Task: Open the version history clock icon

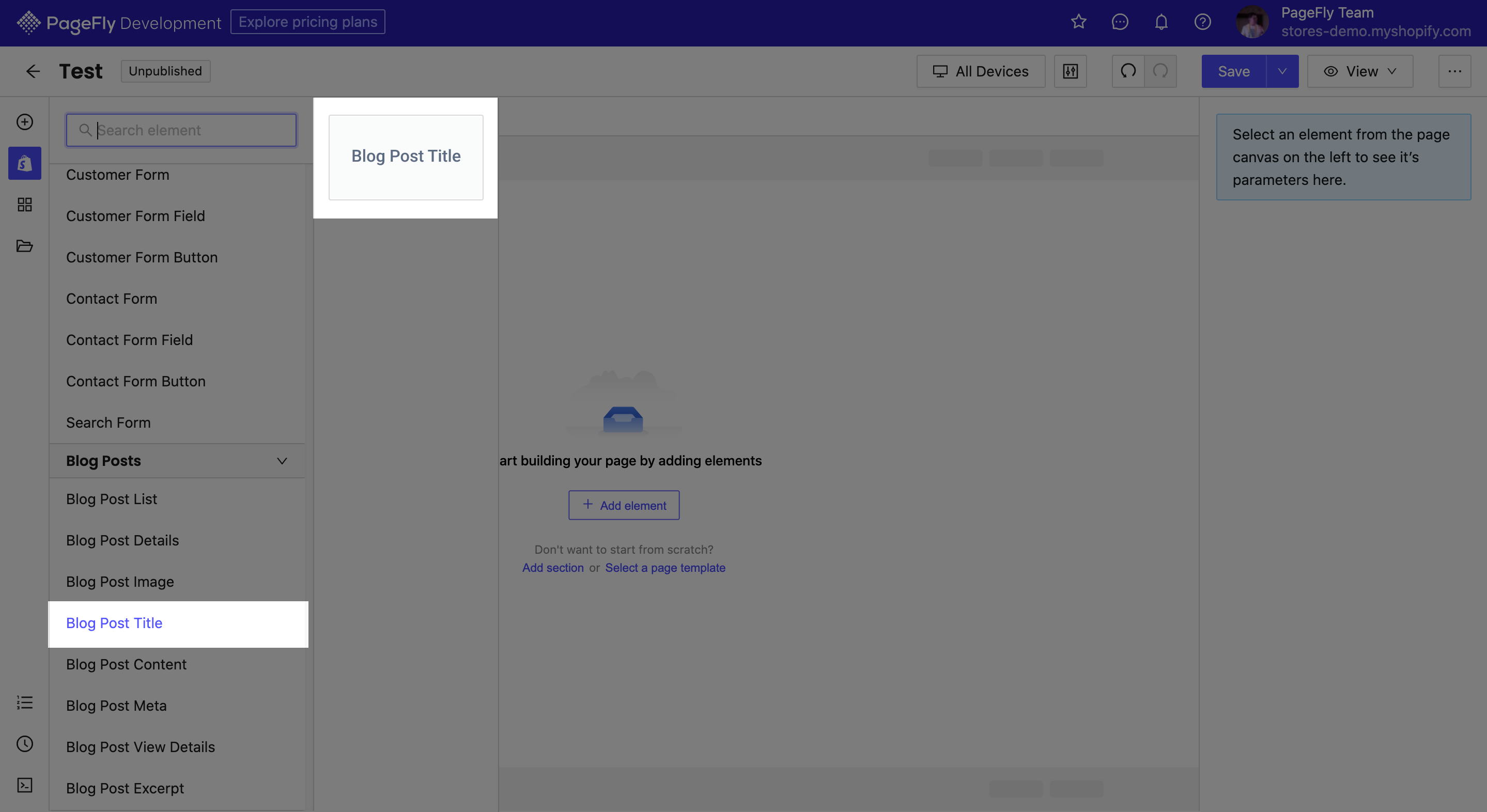Action: [24, 744]
